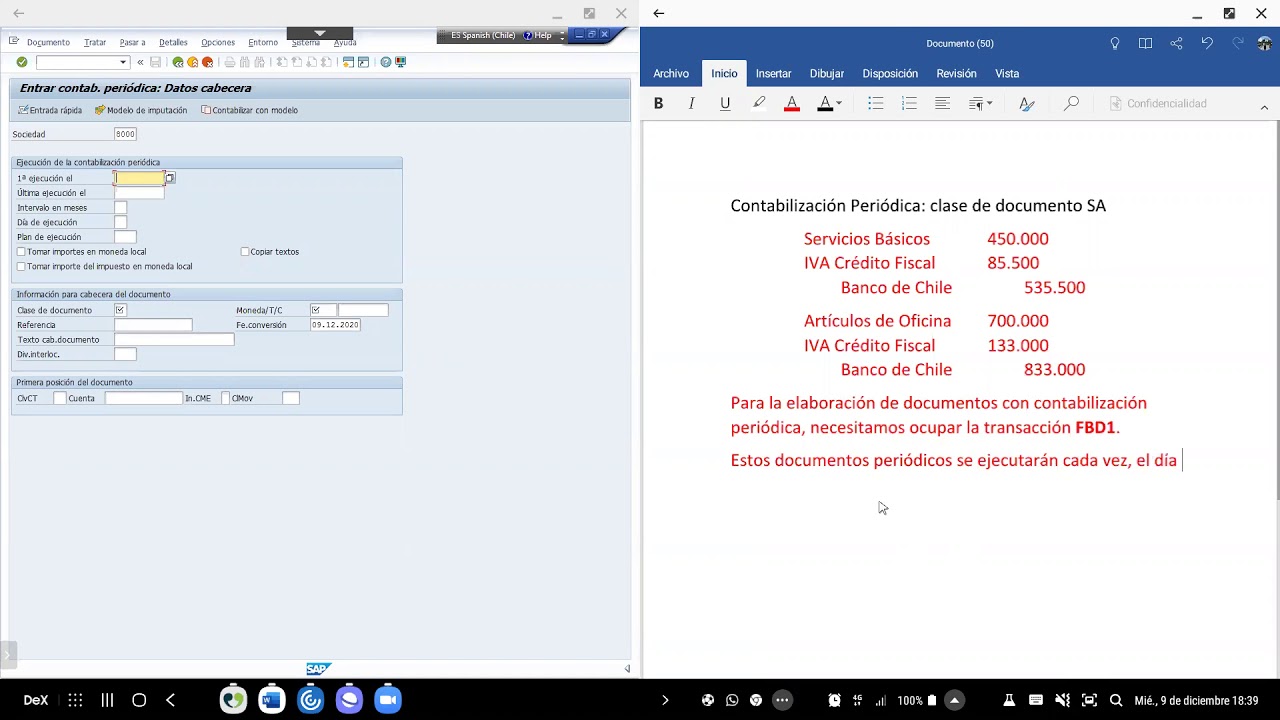Apply Italic formatting in Word
The width and height of the screenshot is (1280, 720).
tap(691, 103)
